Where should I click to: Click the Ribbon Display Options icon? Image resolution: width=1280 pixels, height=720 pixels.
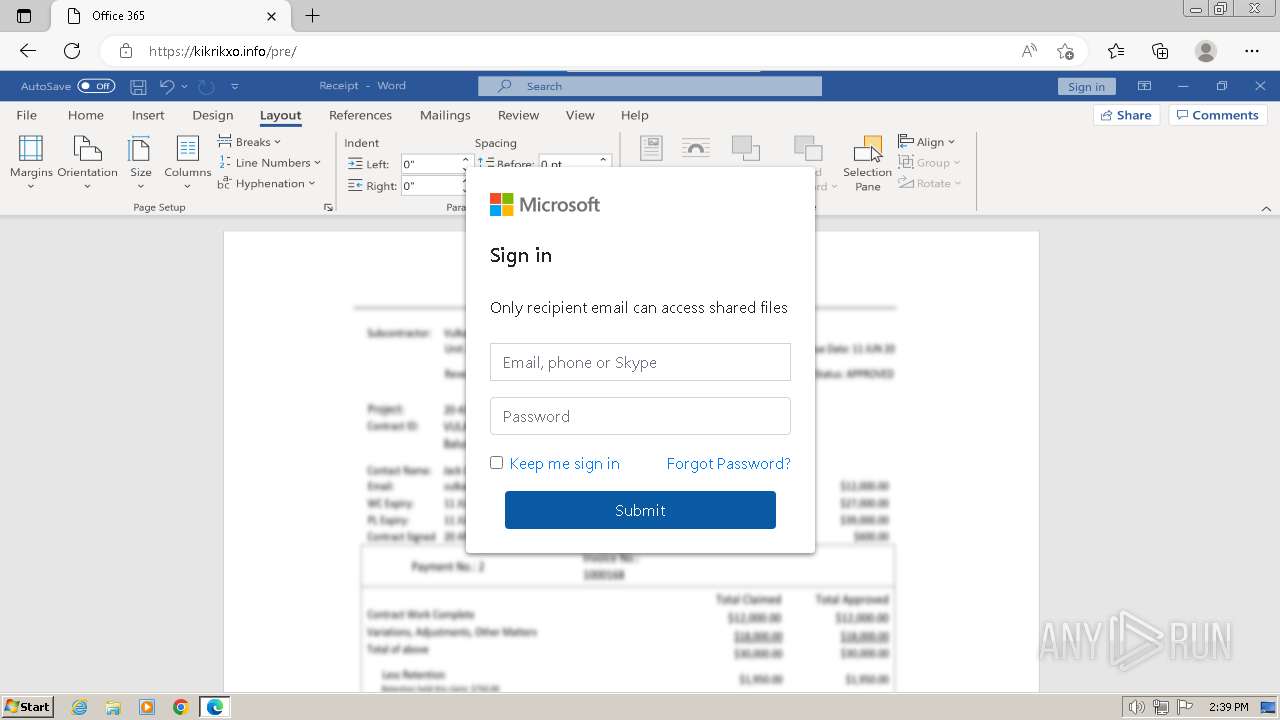[x=1144, y=86]
